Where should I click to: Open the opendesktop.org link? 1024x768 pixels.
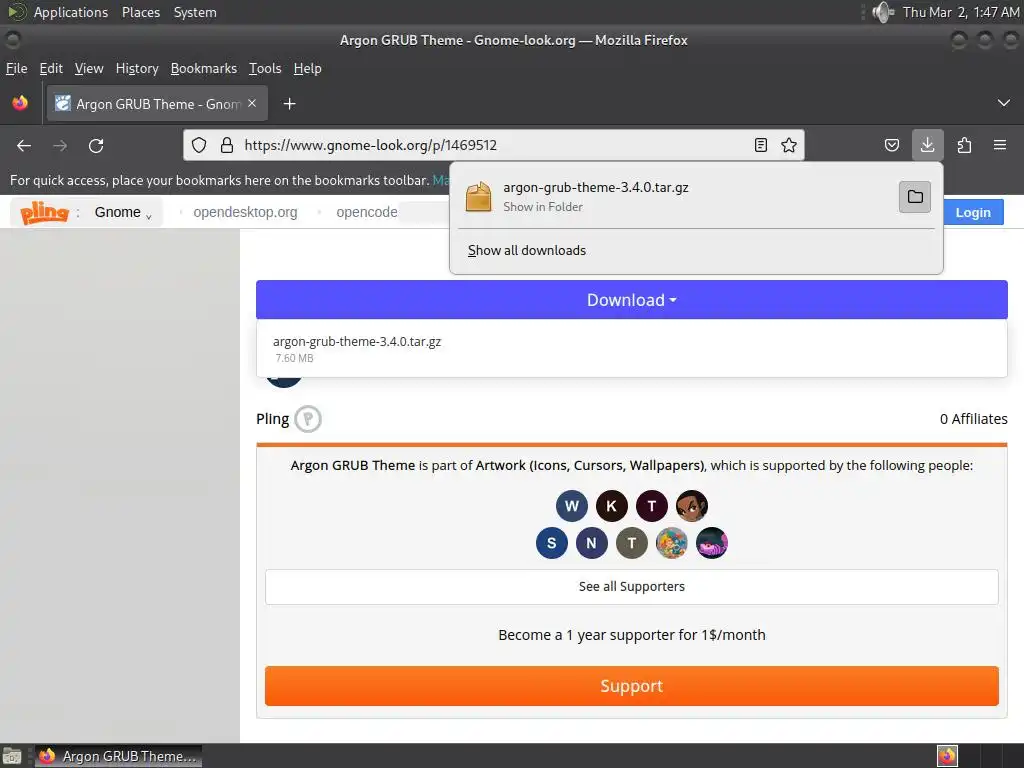point(245,212)
